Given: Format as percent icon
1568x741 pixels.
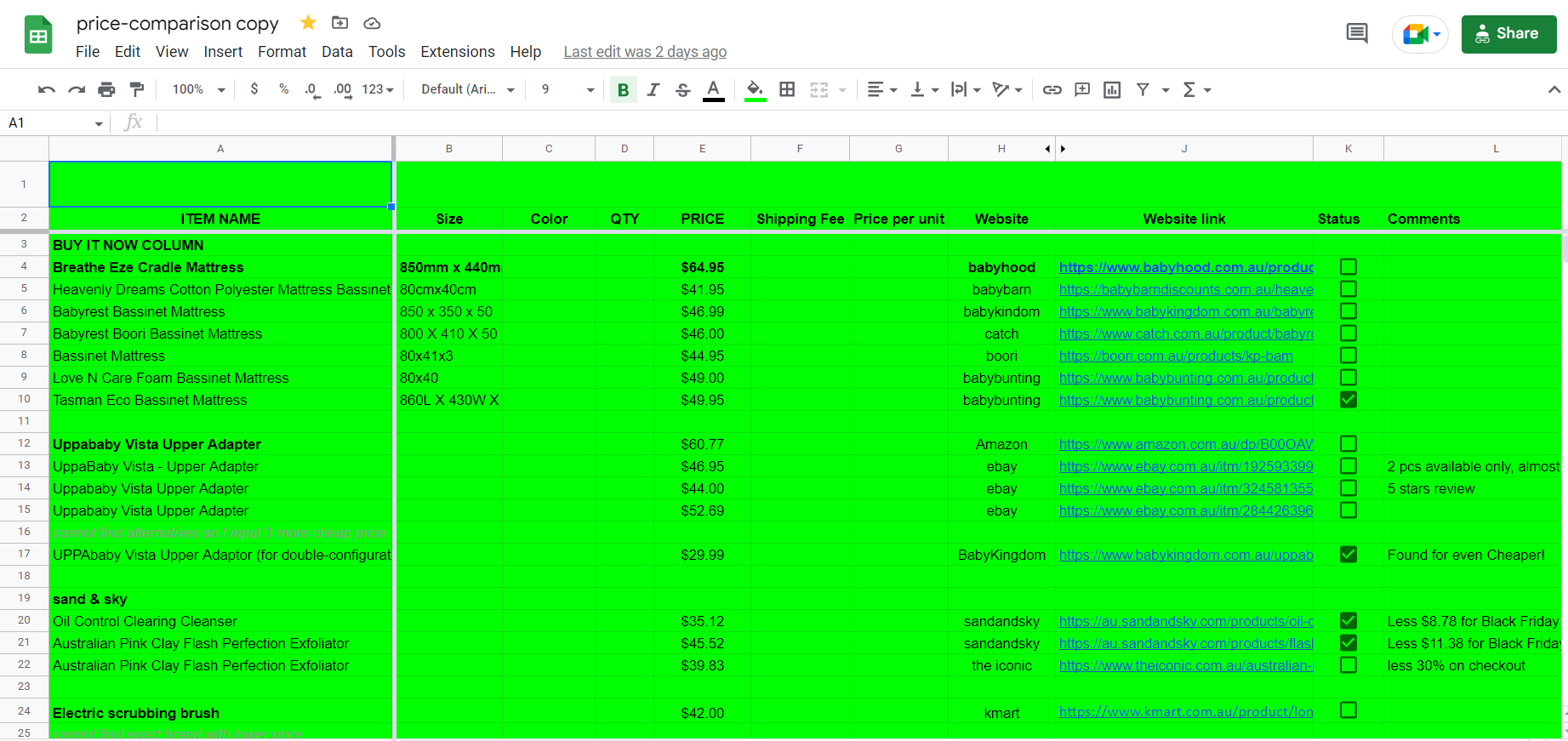Looking at the screenshot, I should 283,89.
